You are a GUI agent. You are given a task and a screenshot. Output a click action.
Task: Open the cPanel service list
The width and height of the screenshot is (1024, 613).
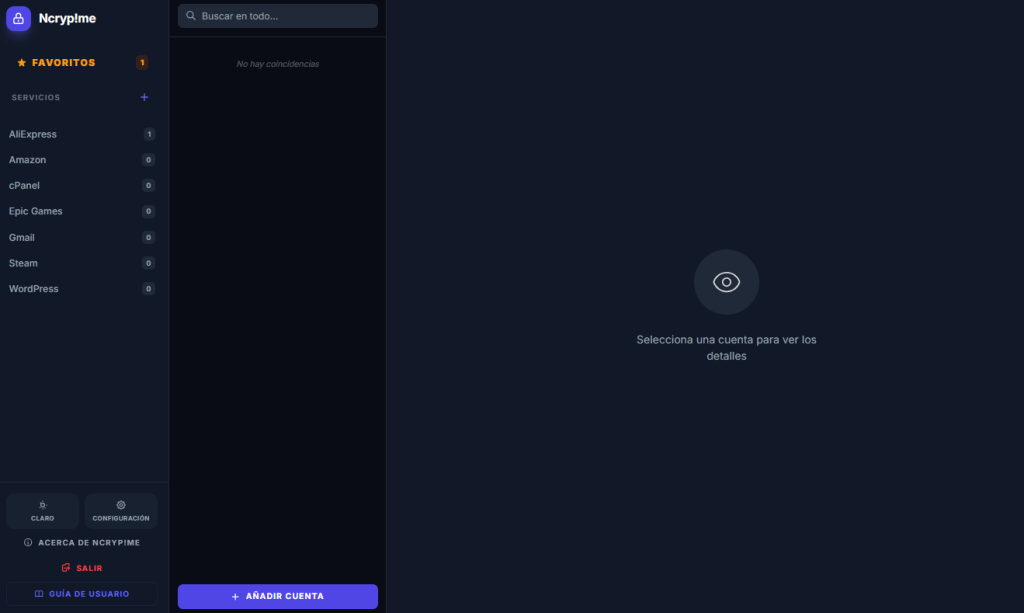[25, 186]
